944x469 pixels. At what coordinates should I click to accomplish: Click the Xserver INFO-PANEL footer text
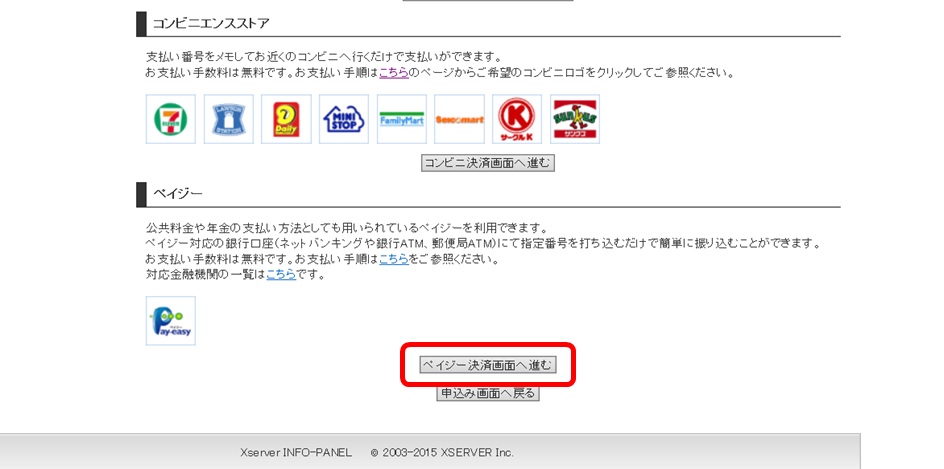[x=296, y=453]
